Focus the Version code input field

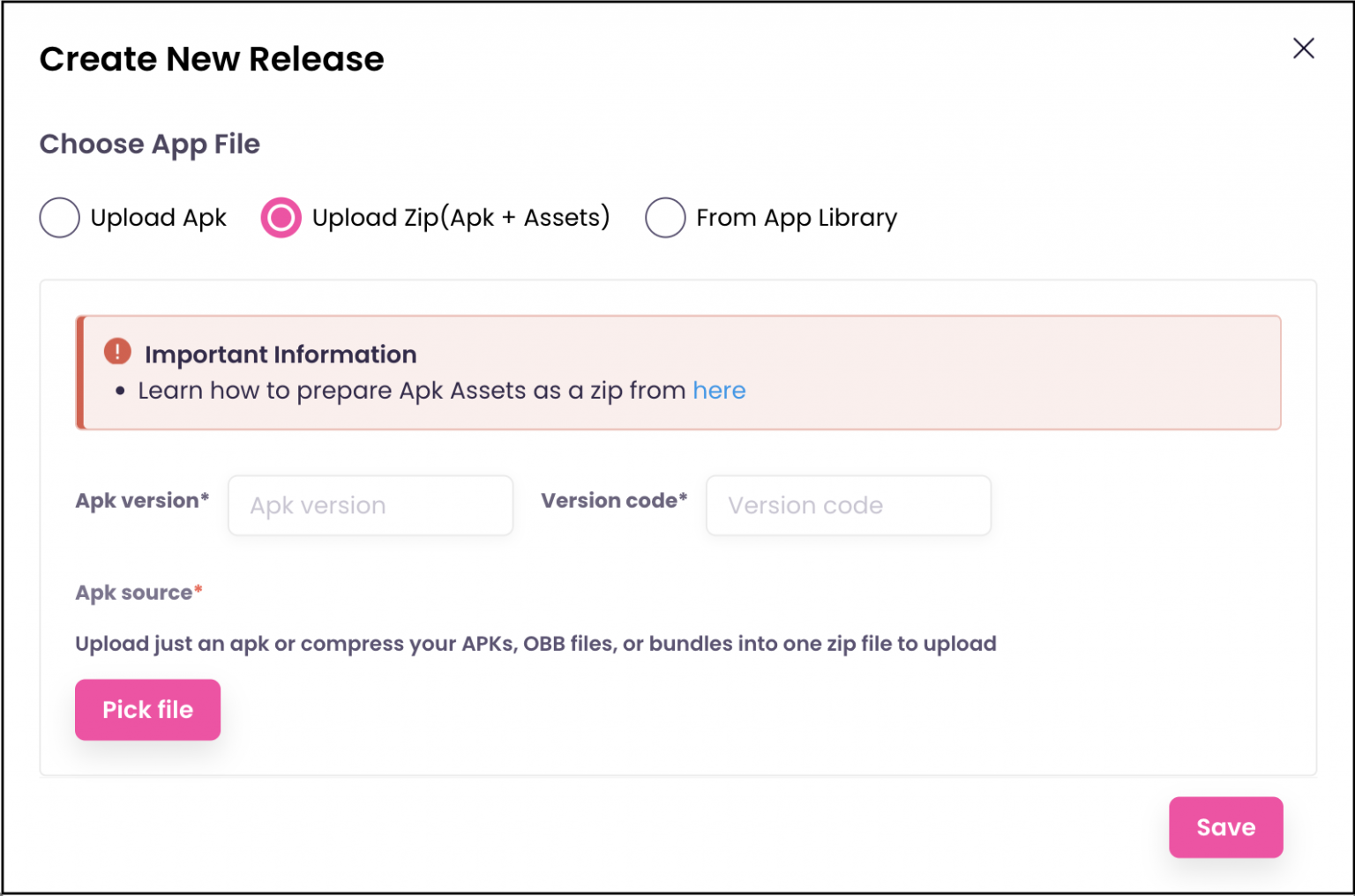[x=847, y=505]
